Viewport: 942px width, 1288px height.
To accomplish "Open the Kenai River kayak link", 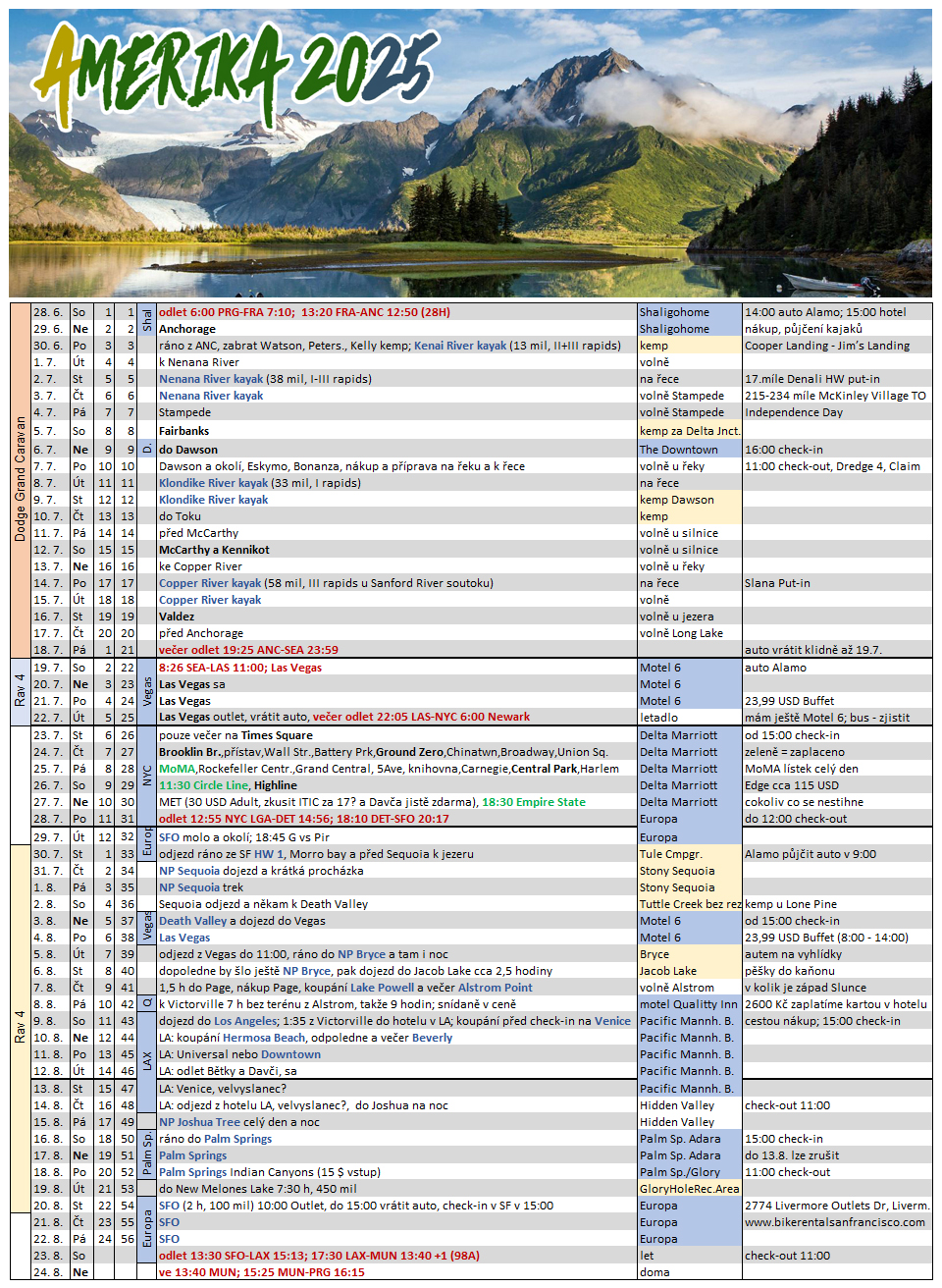I will tap(460, 346).
